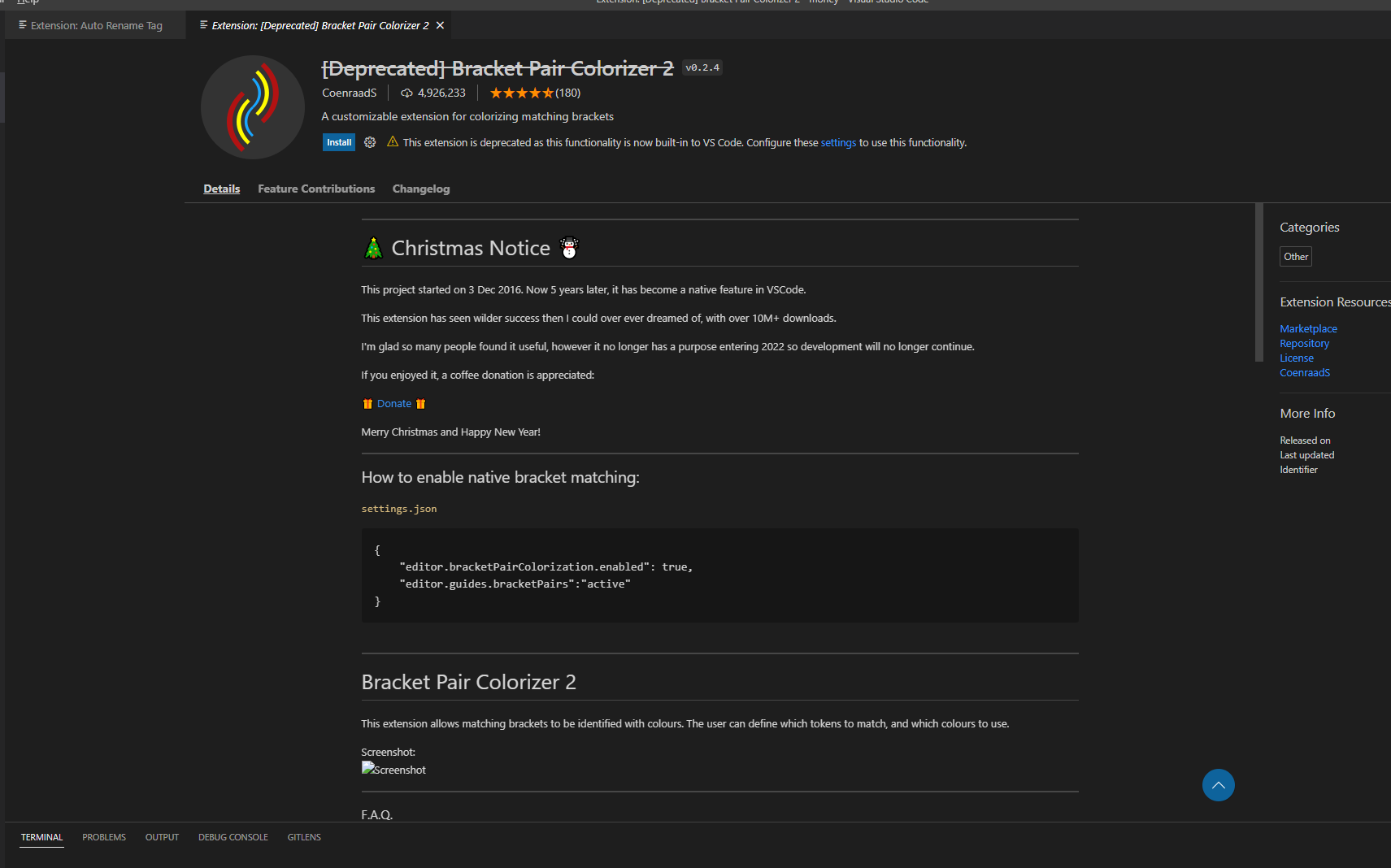The width and height of the screenshot is (1391, 868).
Task: Open the Feature Contributions tab
Action: [316, 189]
